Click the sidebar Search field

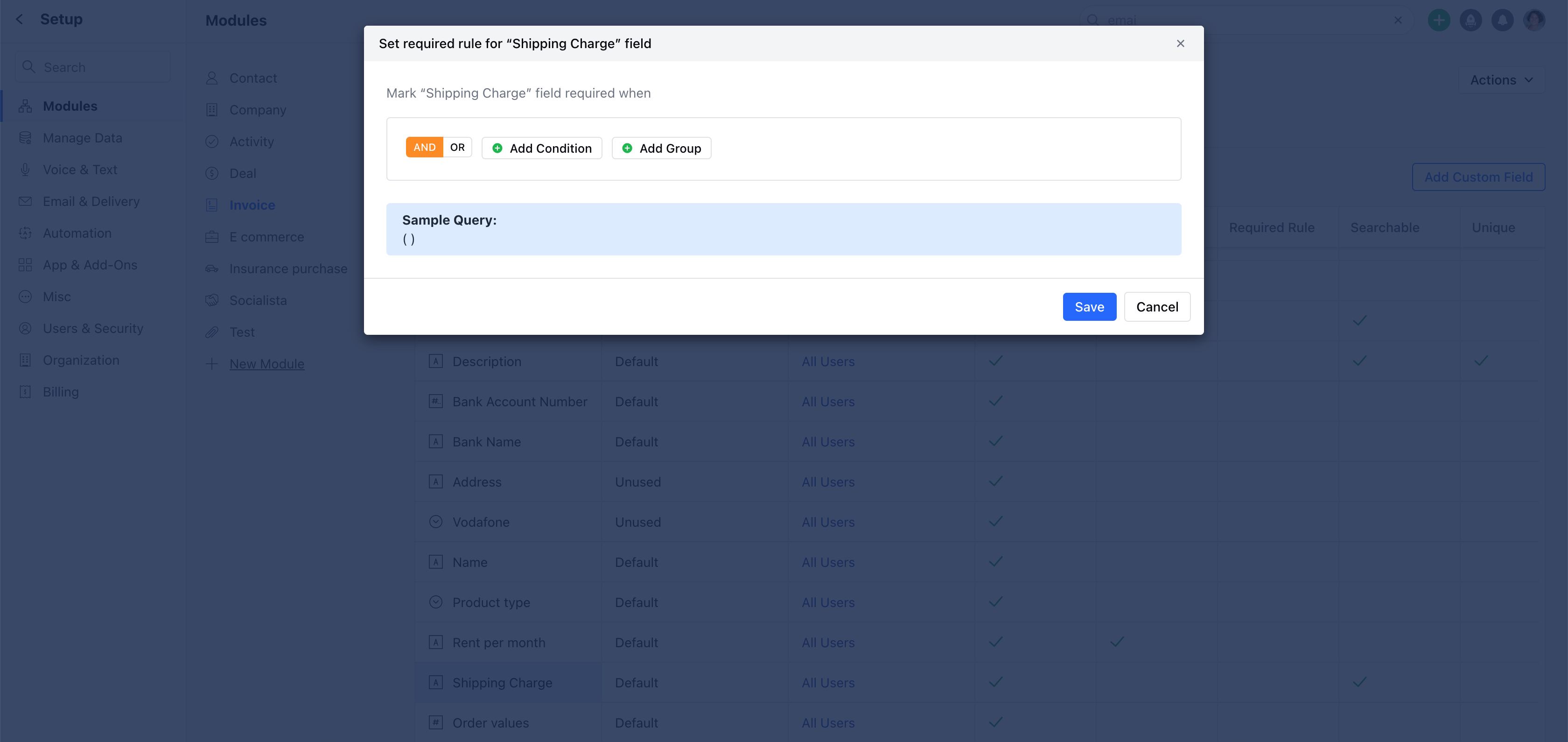pos(93,67)
